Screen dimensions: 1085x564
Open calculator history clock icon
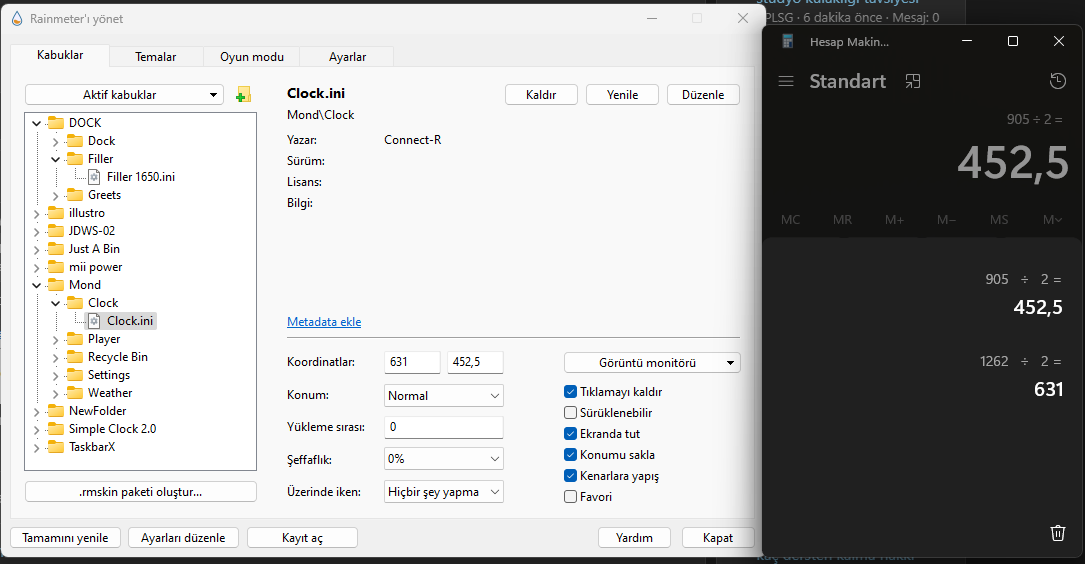click(1057, 82)
